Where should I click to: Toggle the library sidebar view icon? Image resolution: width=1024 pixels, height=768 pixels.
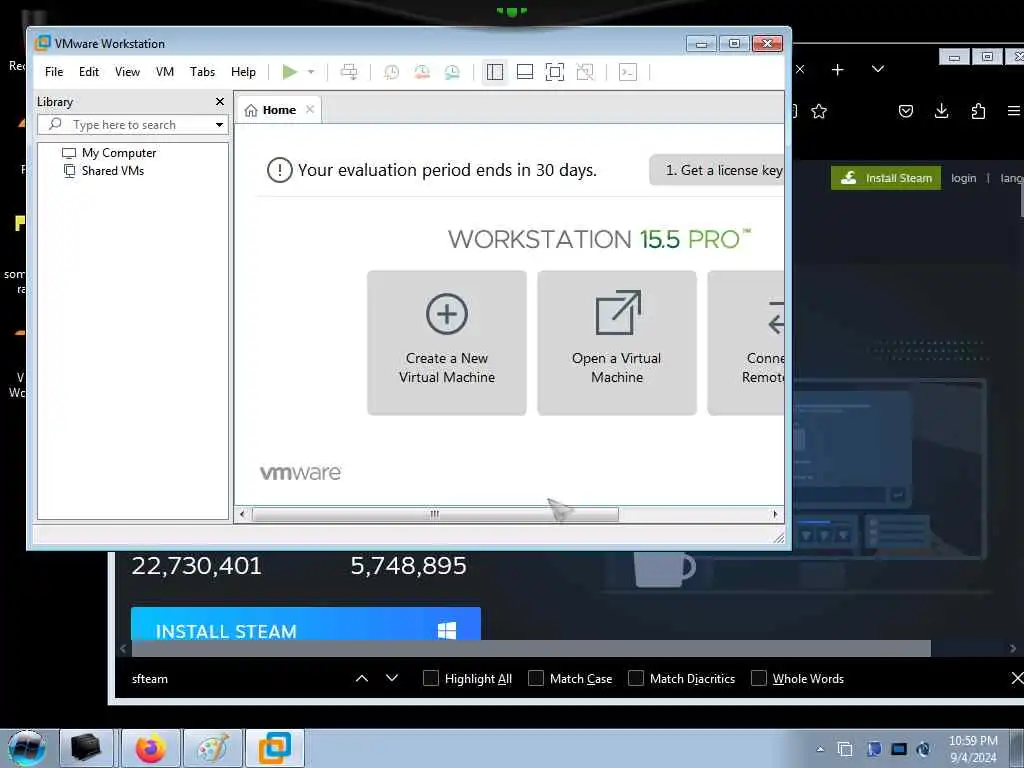pyautogui.click(x=495, y=72)
